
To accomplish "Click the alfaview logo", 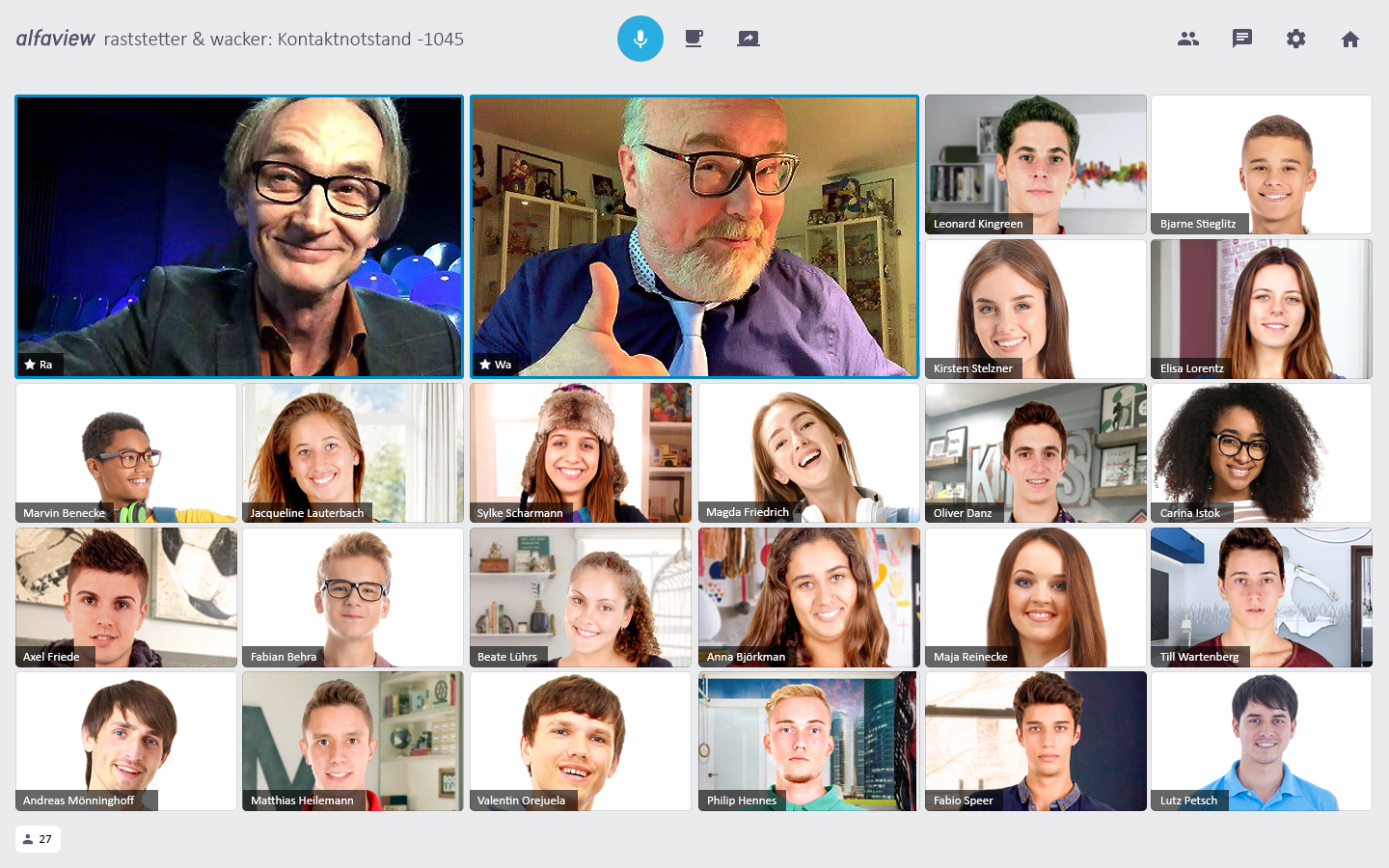I will pos(56,39).
